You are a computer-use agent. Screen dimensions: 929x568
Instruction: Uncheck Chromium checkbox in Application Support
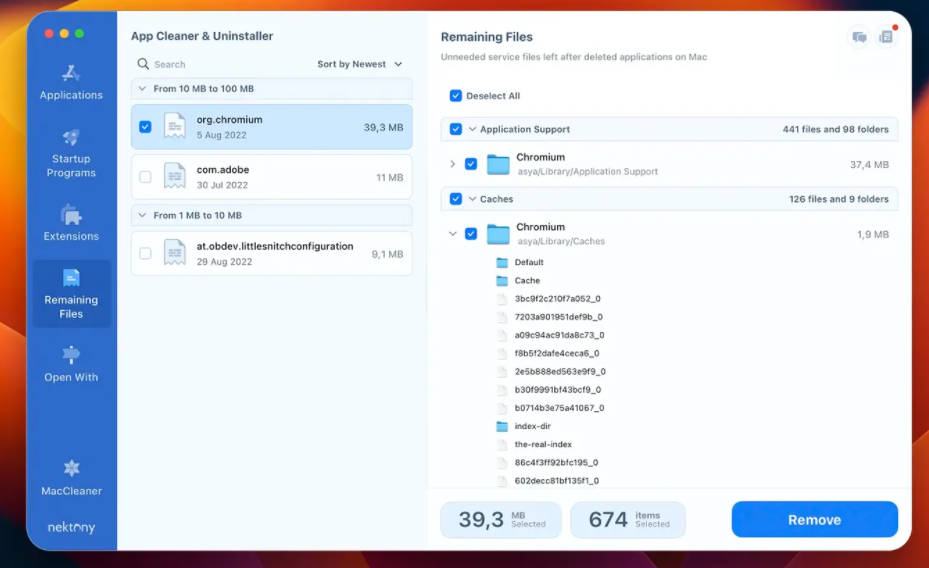[471, 164]
